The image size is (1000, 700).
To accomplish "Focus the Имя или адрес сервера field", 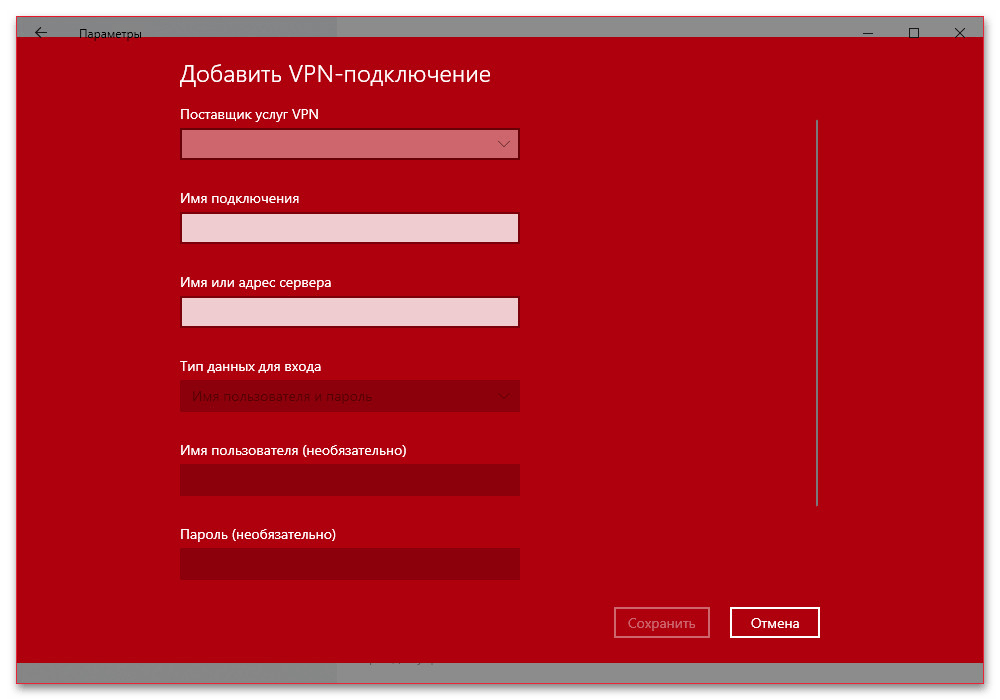I will pos(350,313).
